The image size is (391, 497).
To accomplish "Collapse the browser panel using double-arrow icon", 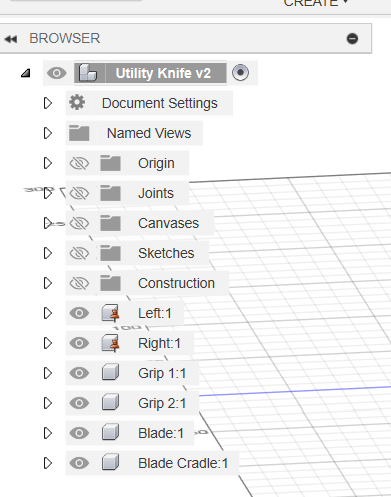I will [x=11, y=39].
